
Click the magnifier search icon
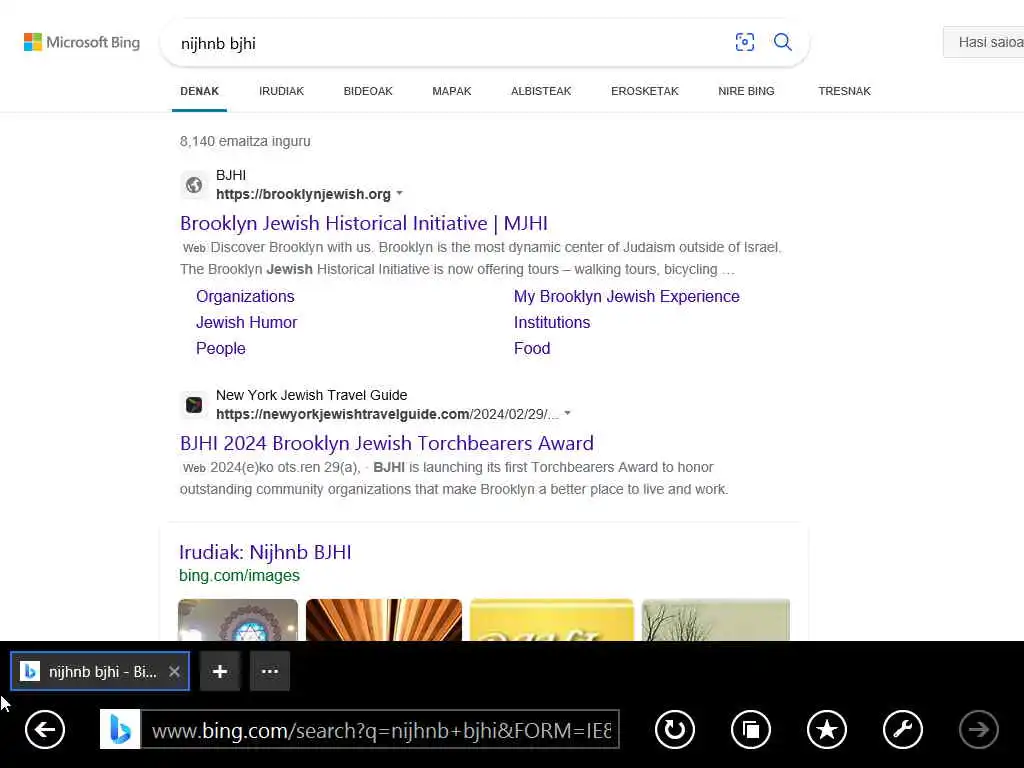pos(782,42)
